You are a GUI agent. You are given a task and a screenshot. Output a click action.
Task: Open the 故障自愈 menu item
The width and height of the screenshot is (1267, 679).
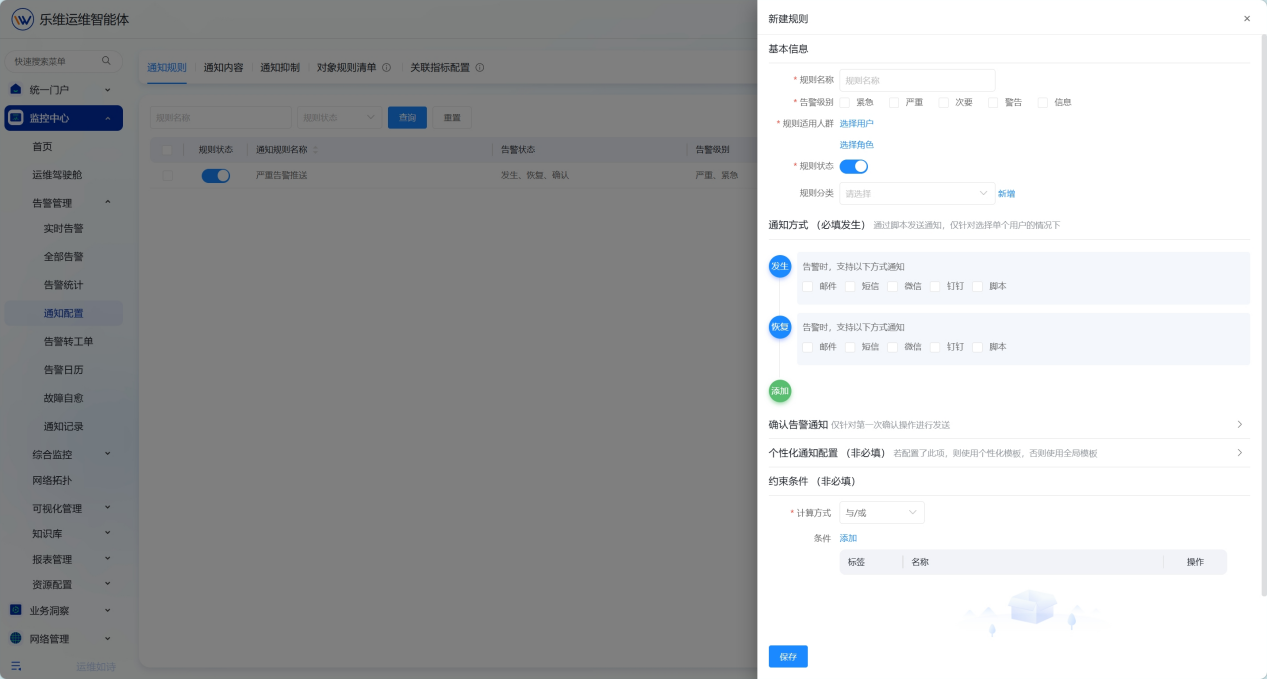click(x=64, y=398)
